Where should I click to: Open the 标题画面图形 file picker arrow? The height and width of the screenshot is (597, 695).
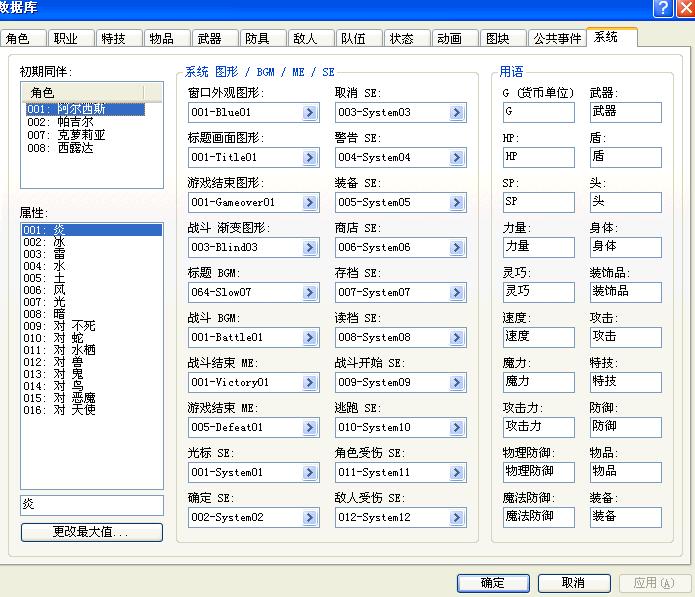[310, 157]
